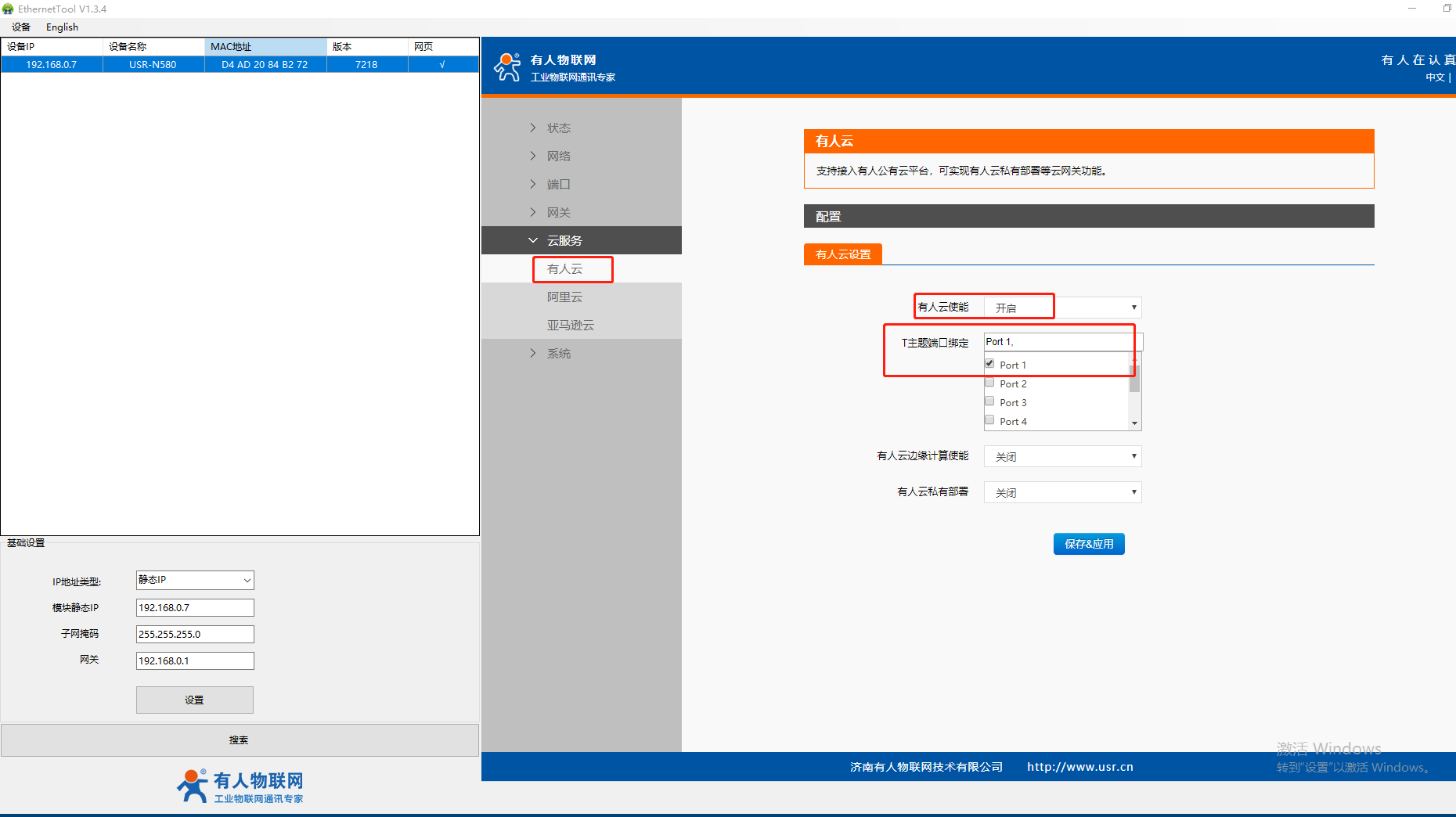This screenshot has width=1456, height=817.
Task: Click the bottom-left 有人物联网 logo
Action: (x=240, y=786)
